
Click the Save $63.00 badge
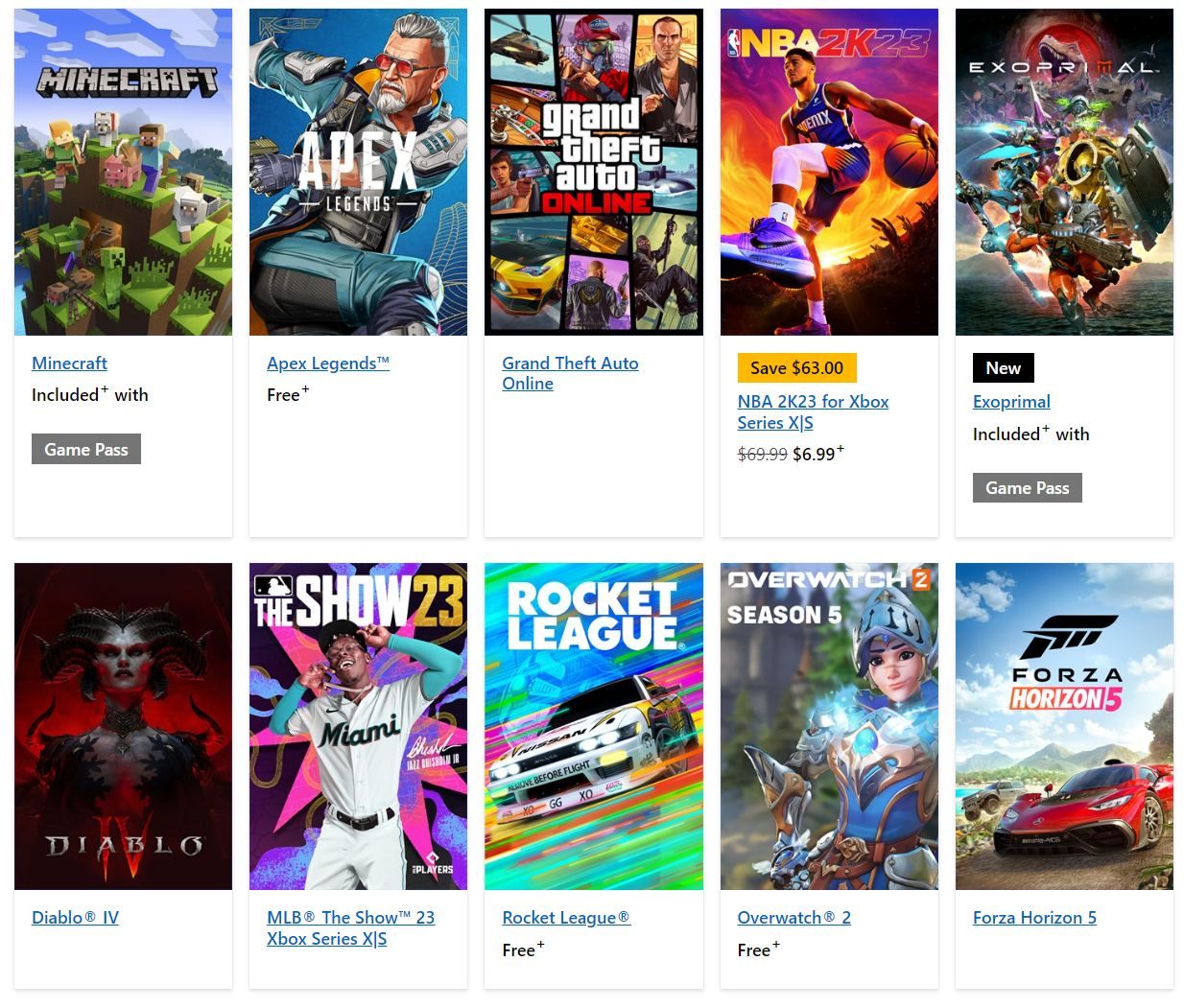pyautogui.click(x=796, y=368)
